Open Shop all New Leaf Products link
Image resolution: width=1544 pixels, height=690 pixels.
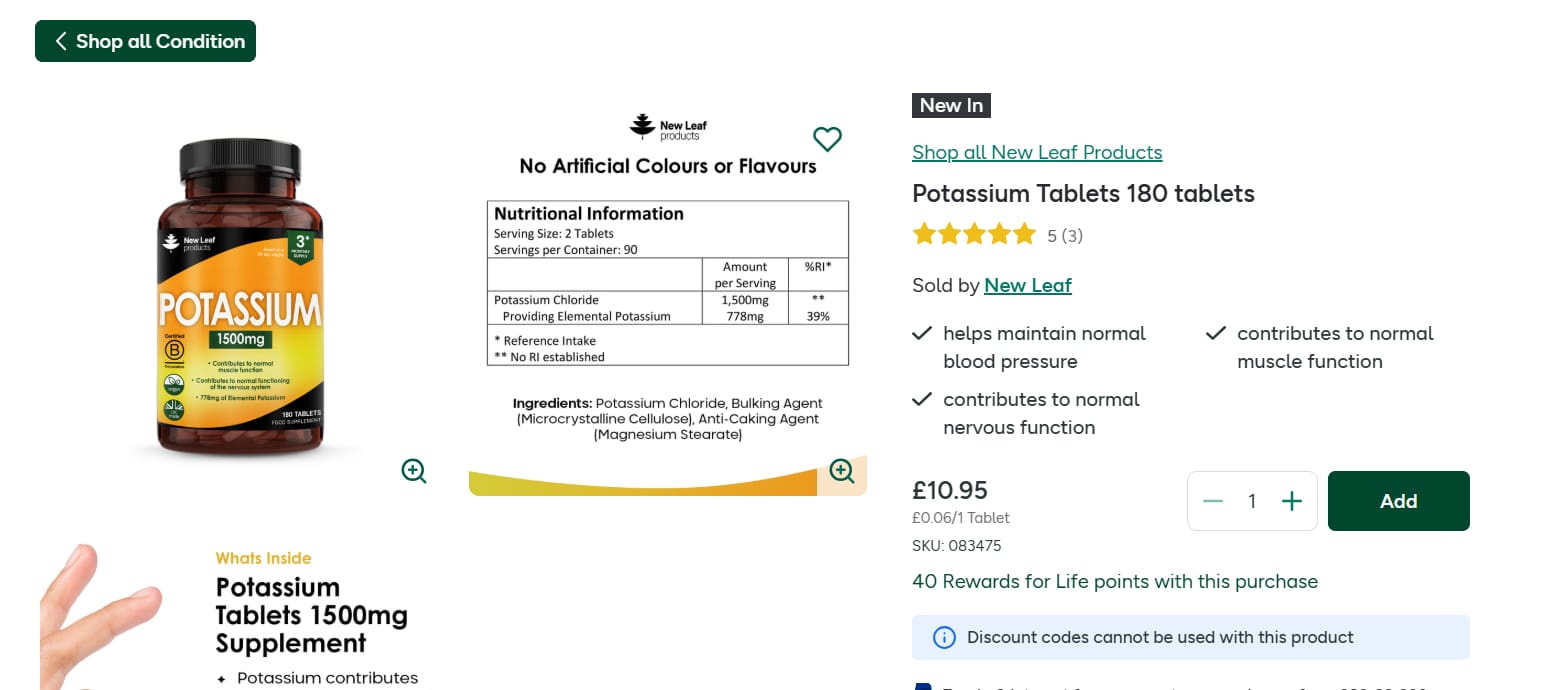click(x=1037, y=152)
